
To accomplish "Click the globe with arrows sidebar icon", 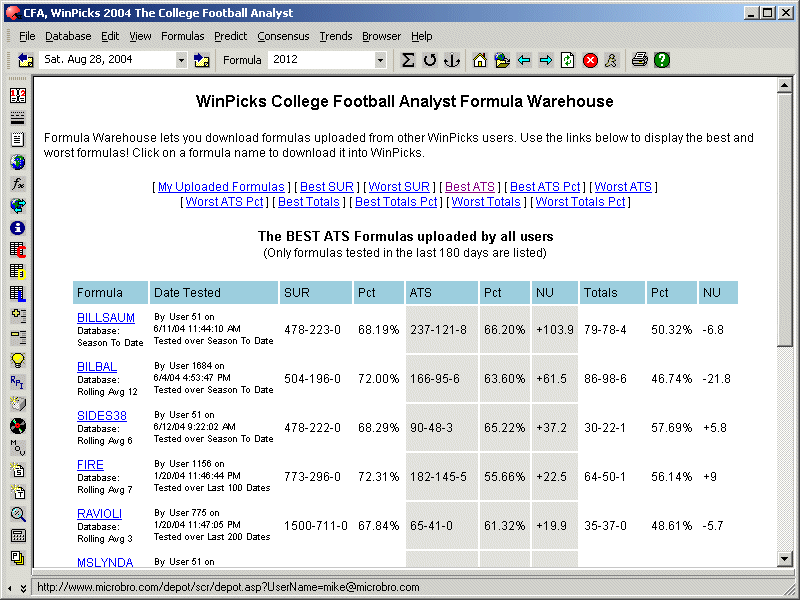I will point(18,206).
